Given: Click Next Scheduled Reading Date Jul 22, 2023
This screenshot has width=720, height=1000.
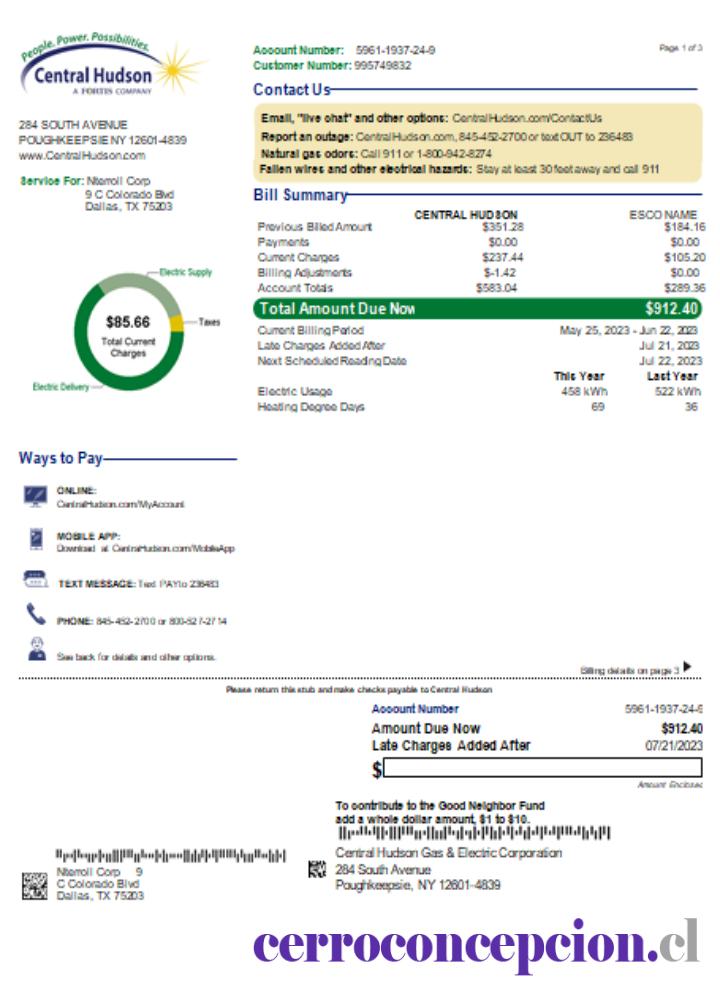Looking at the screenshot, I should click(670, 361).
